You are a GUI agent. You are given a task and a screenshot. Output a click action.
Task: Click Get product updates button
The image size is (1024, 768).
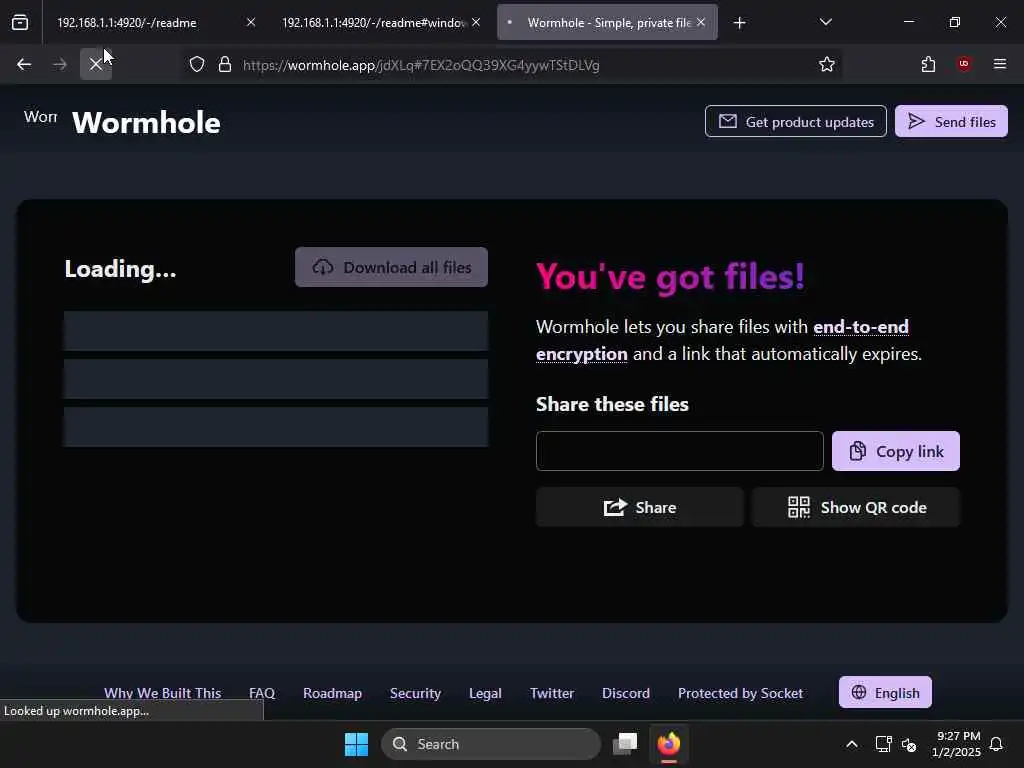795,121
